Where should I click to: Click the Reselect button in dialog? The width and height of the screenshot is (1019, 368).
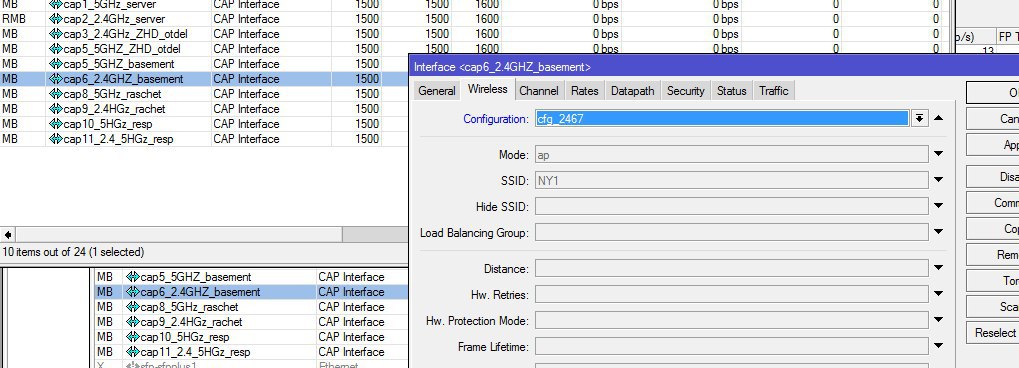click(x=992, y=333)
